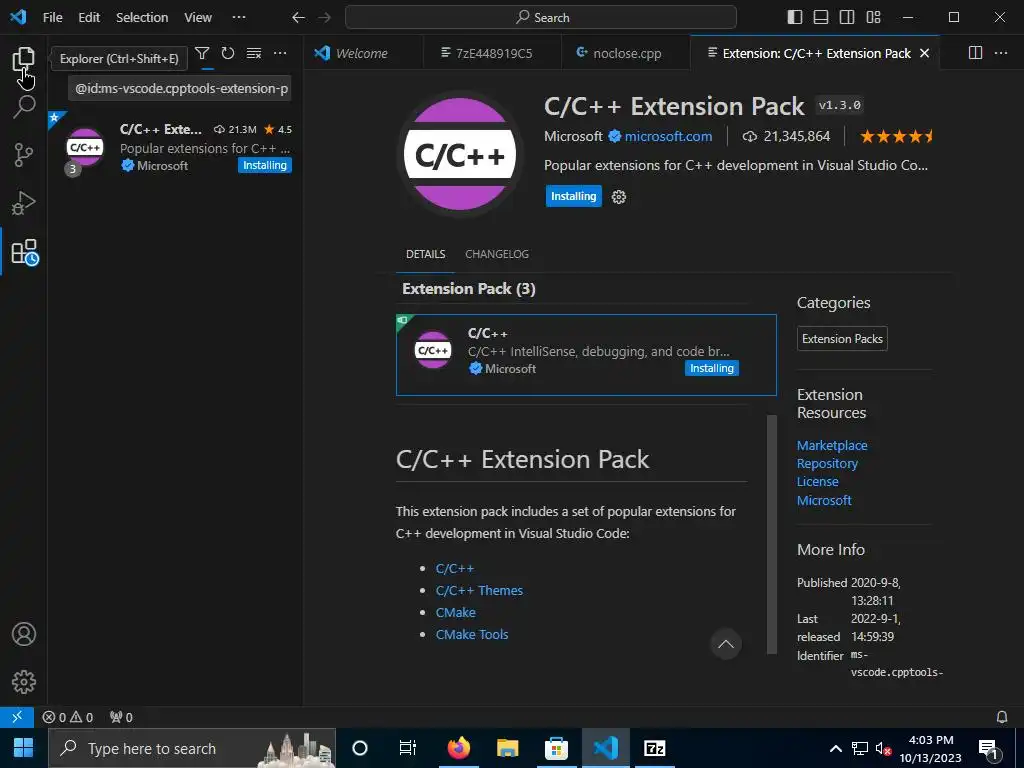Screen dimensions: 1024x768
Task: Open ports forwarded status item
Action: pyautogui.click(x=121, y=717)
